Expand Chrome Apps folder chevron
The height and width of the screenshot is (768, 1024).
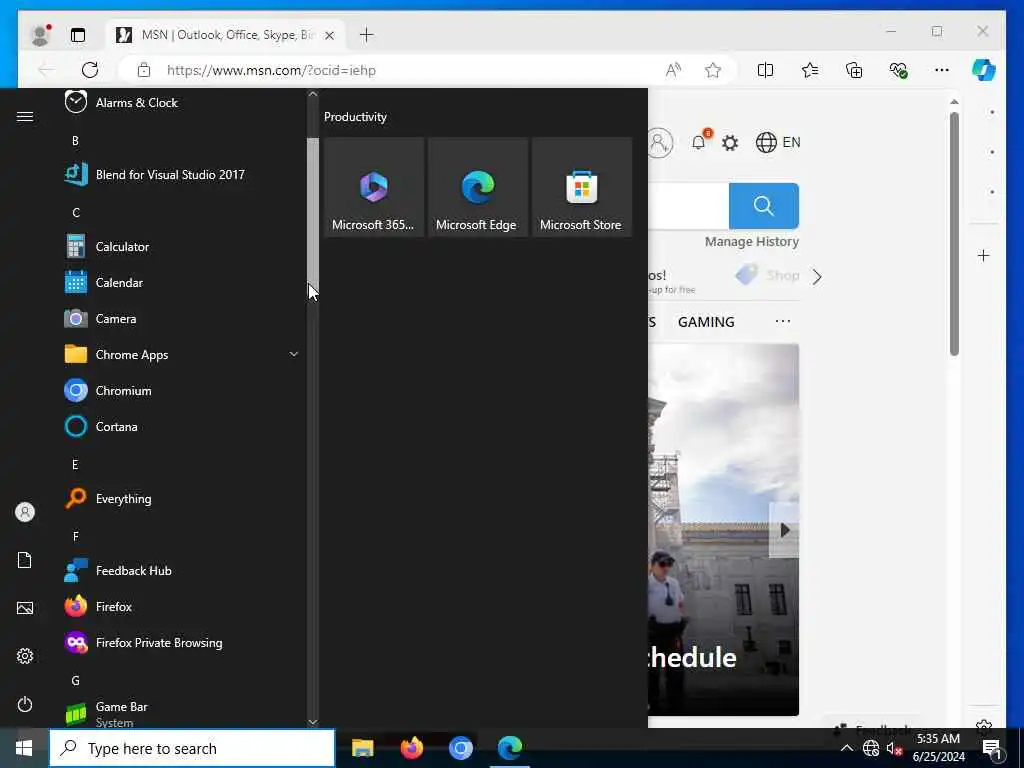(293, 354)
